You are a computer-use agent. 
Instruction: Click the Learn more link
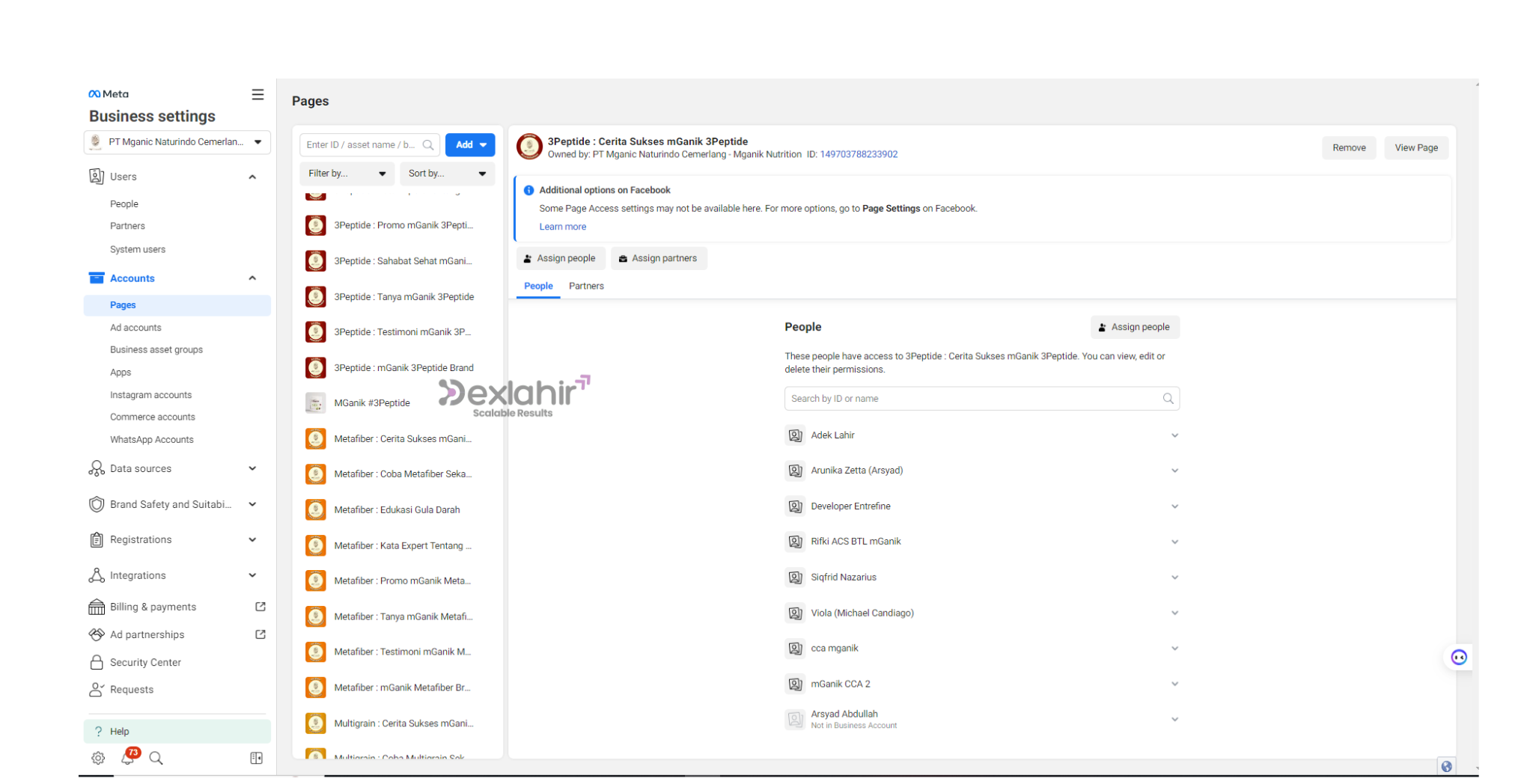(562, 227)
